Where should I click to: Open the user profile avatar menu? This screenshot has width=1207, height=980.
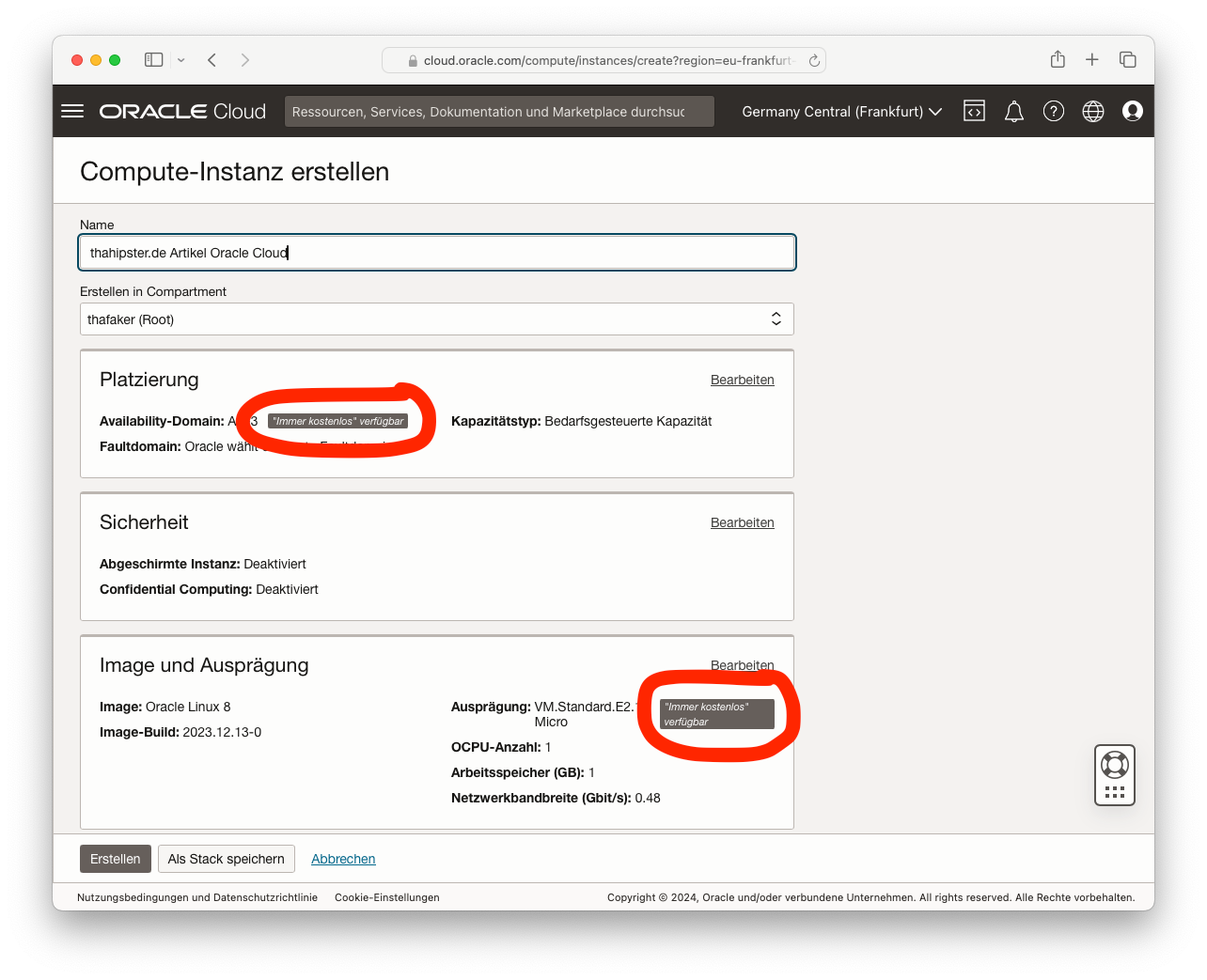[1132, 111]
